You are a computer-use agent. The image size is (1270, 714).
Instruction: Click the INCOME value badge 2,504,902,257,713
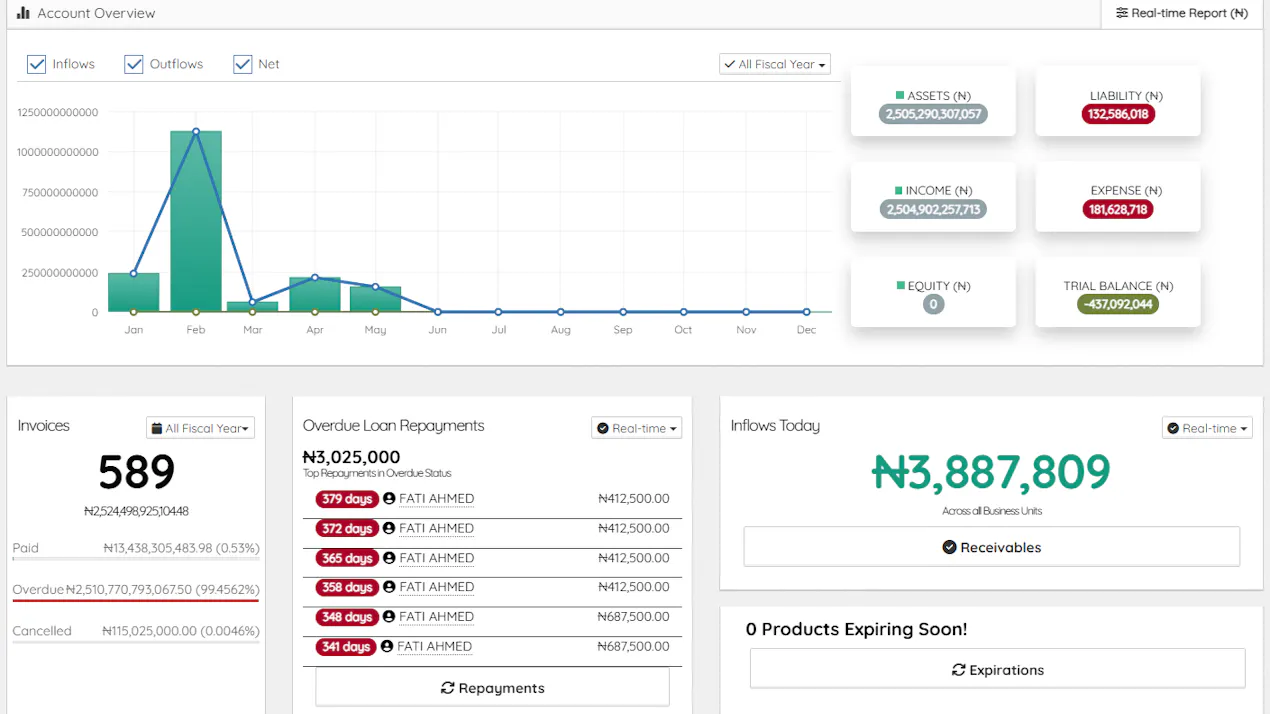click(x=933, y=209)
